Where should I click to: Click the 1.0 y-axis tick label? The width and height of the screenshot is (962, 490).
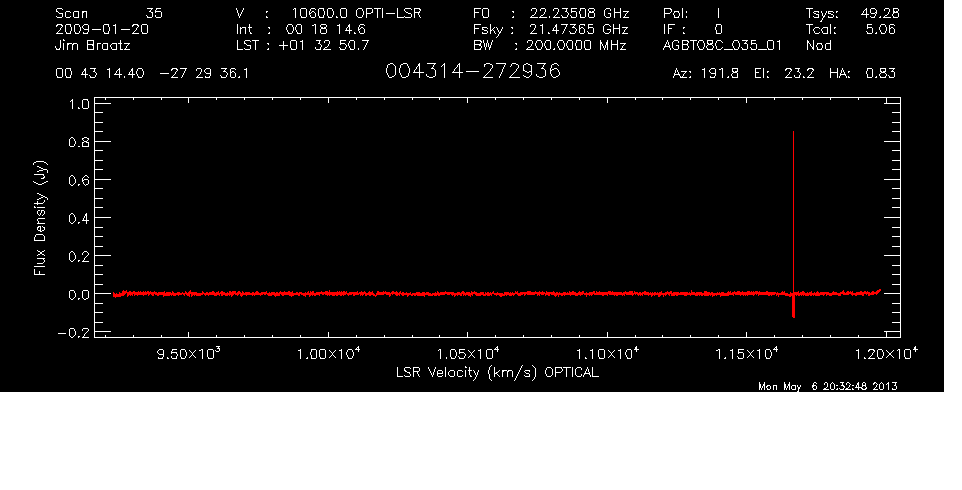[x=79, y=104]
